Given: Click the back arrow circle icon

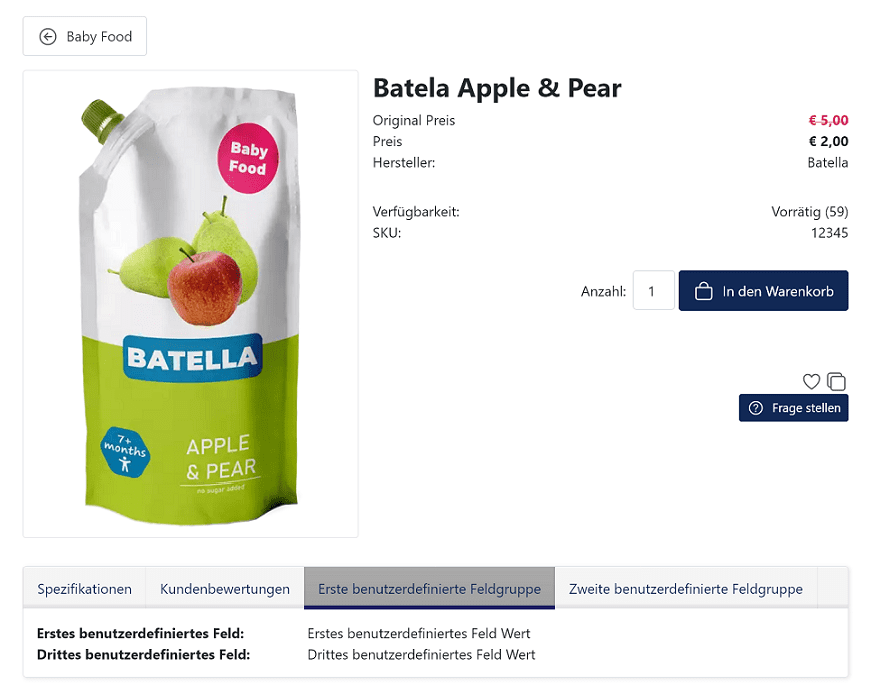Looking at the screenshot, I should tap(48, 37).
